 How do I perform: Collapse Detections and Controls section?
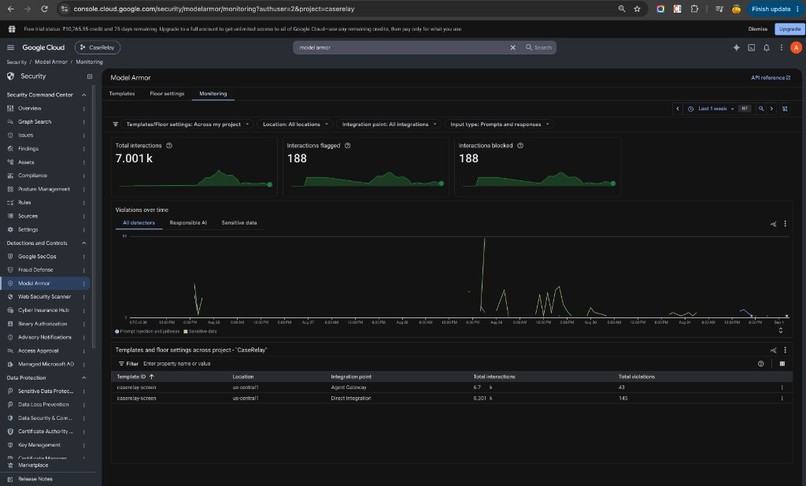[84, 243]
